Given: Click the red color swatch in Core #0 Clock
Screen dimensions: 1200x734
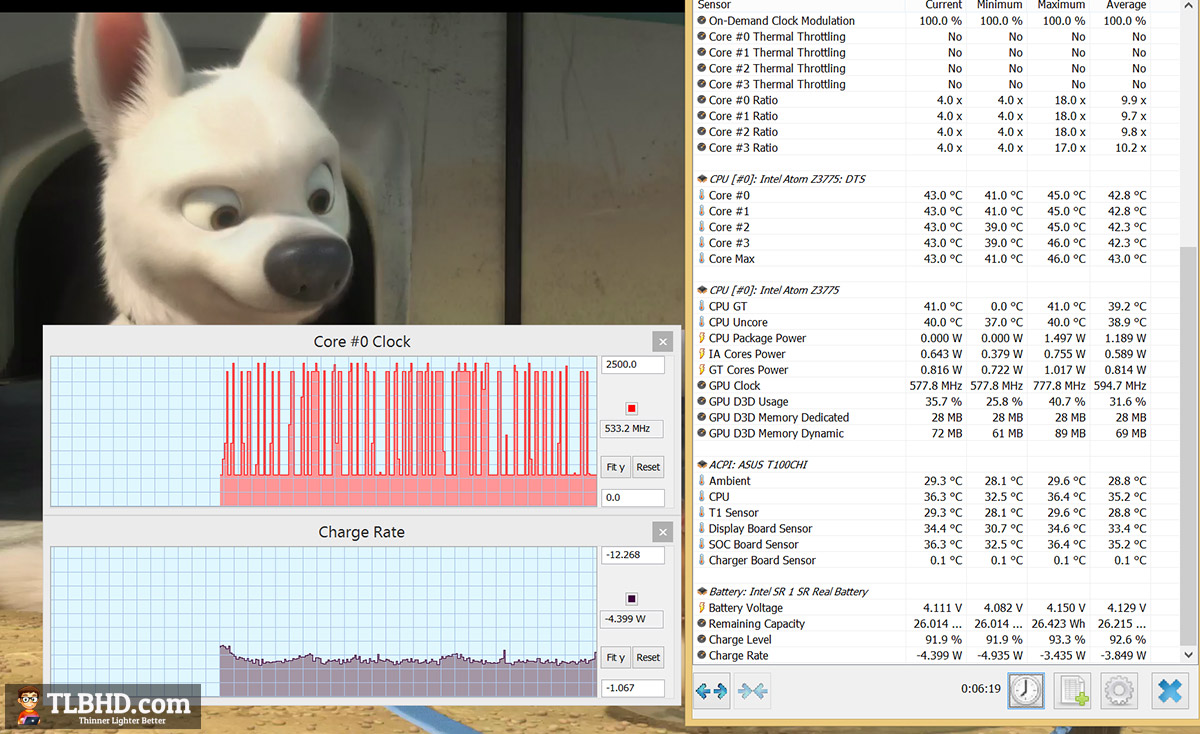Looking at the screenshot, I should point(631,408).
